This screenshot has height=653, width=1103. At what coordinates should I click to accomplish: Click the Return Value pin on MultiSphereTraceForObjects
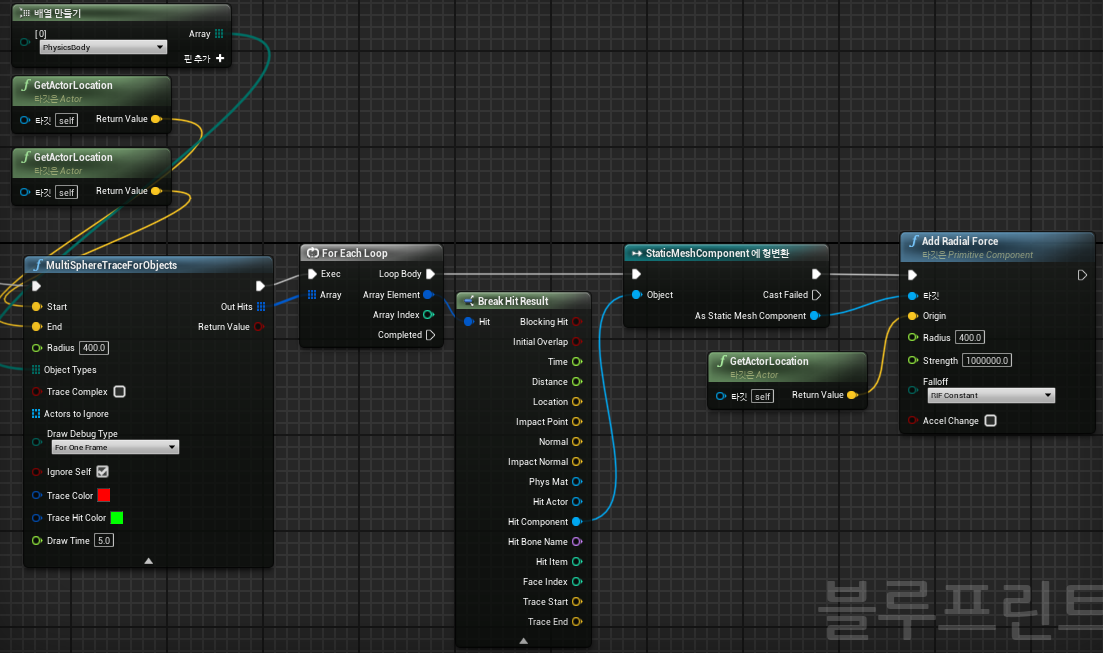(259, 326)
